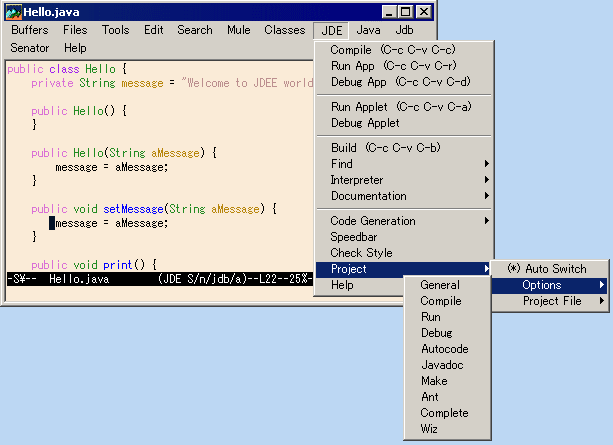The height and width of the screenshot is (445, 613).
Task: Expand the Options submenu under Project
Action: click(x=550, y=285)
